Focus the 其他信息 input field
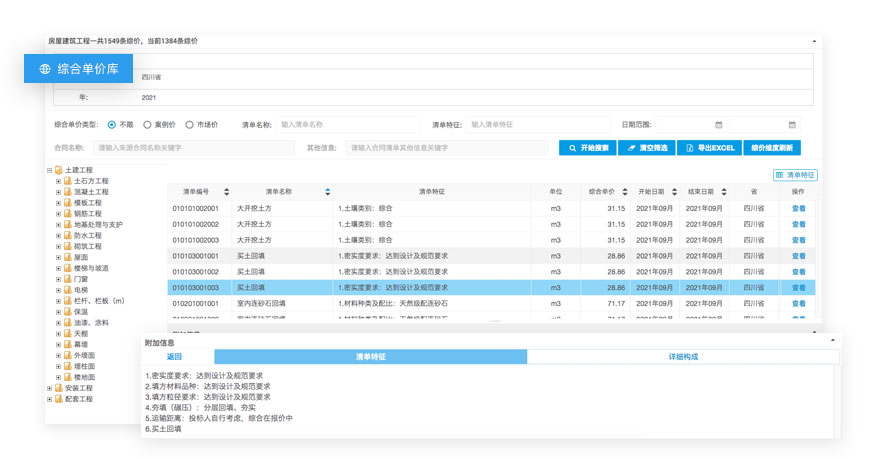This screenshot has width=869, height=459. pos(447,148)
